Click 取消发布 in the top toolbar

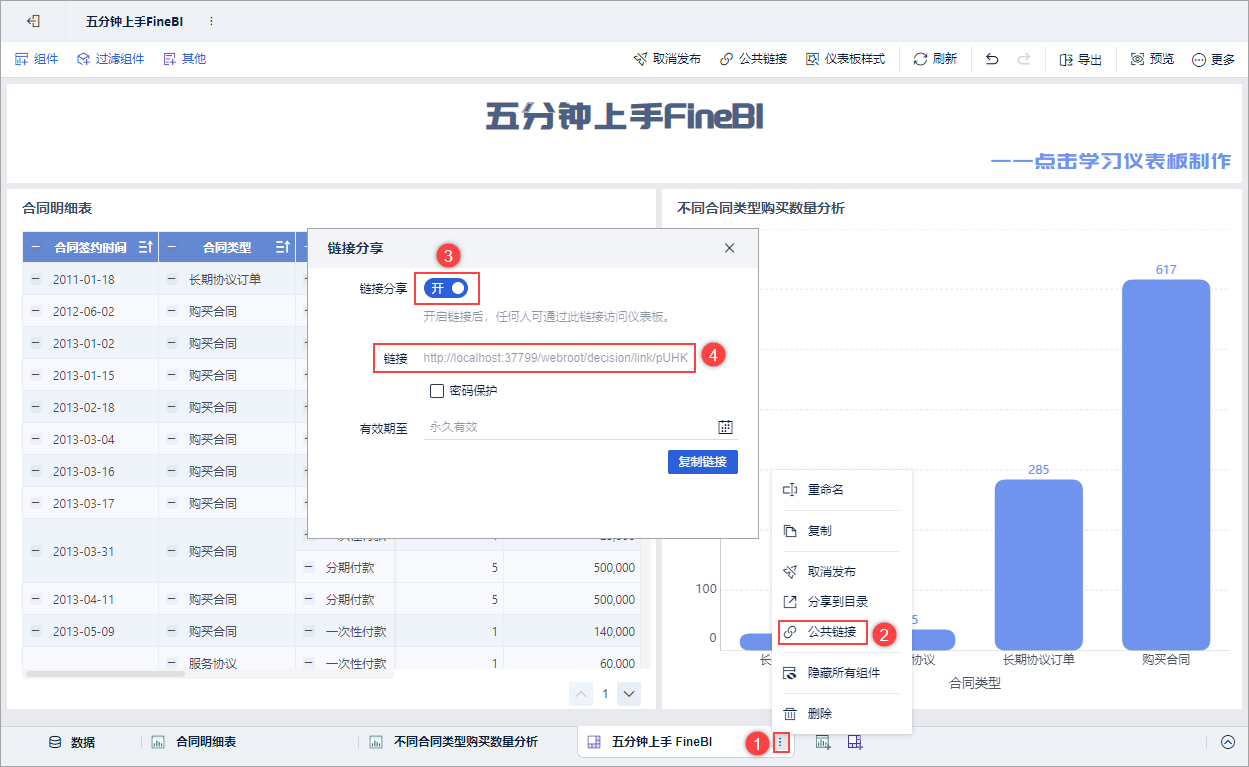[667, 59]
